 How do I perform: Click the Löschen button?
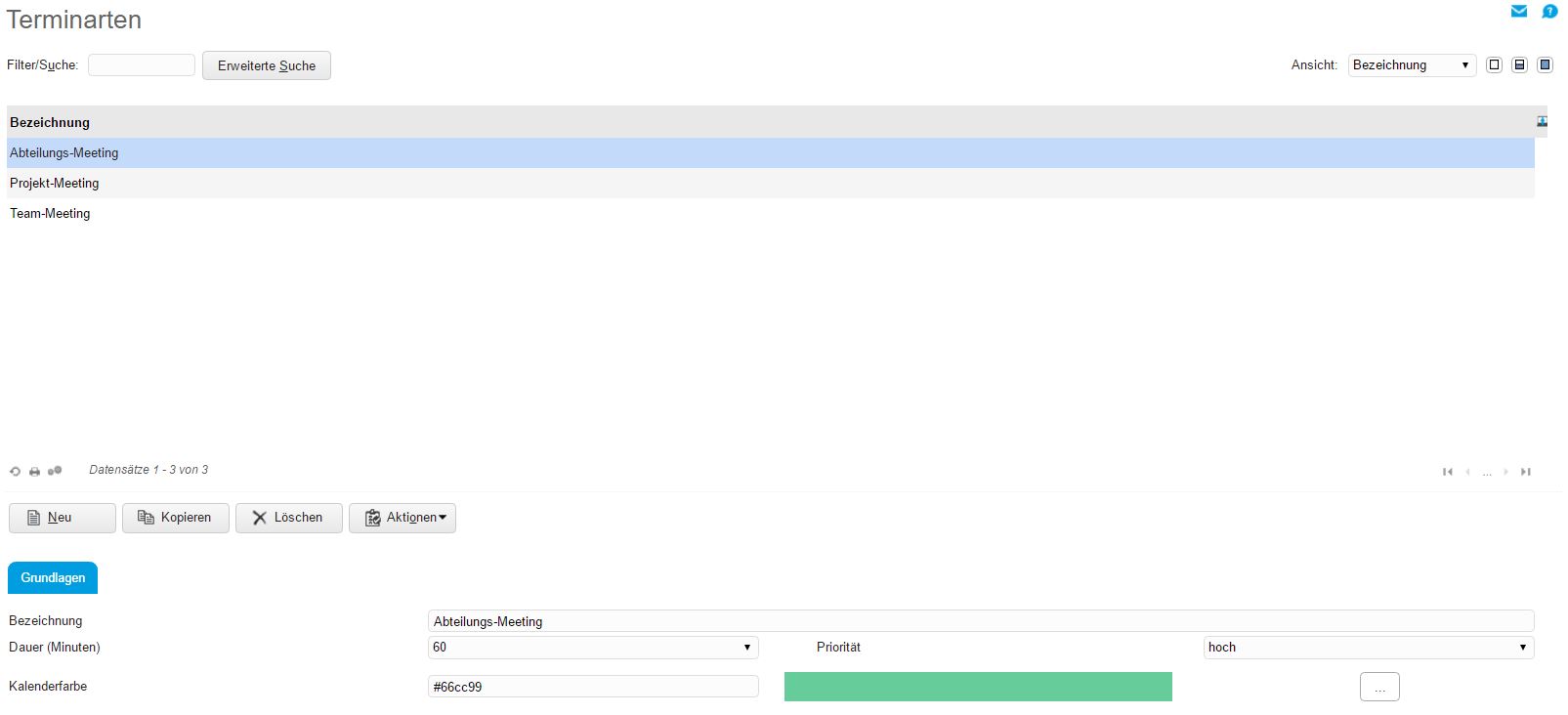(x=289, y=518)
